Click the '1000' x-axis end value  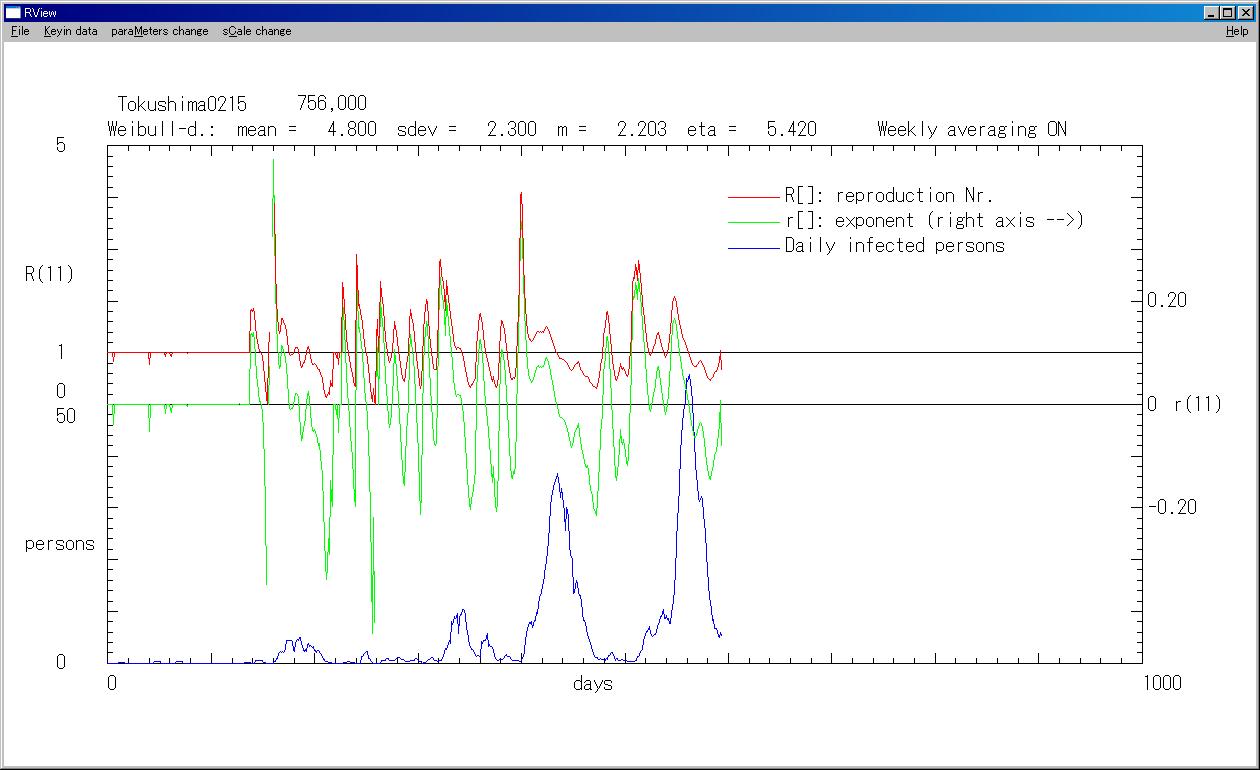tap(1161, 683)
